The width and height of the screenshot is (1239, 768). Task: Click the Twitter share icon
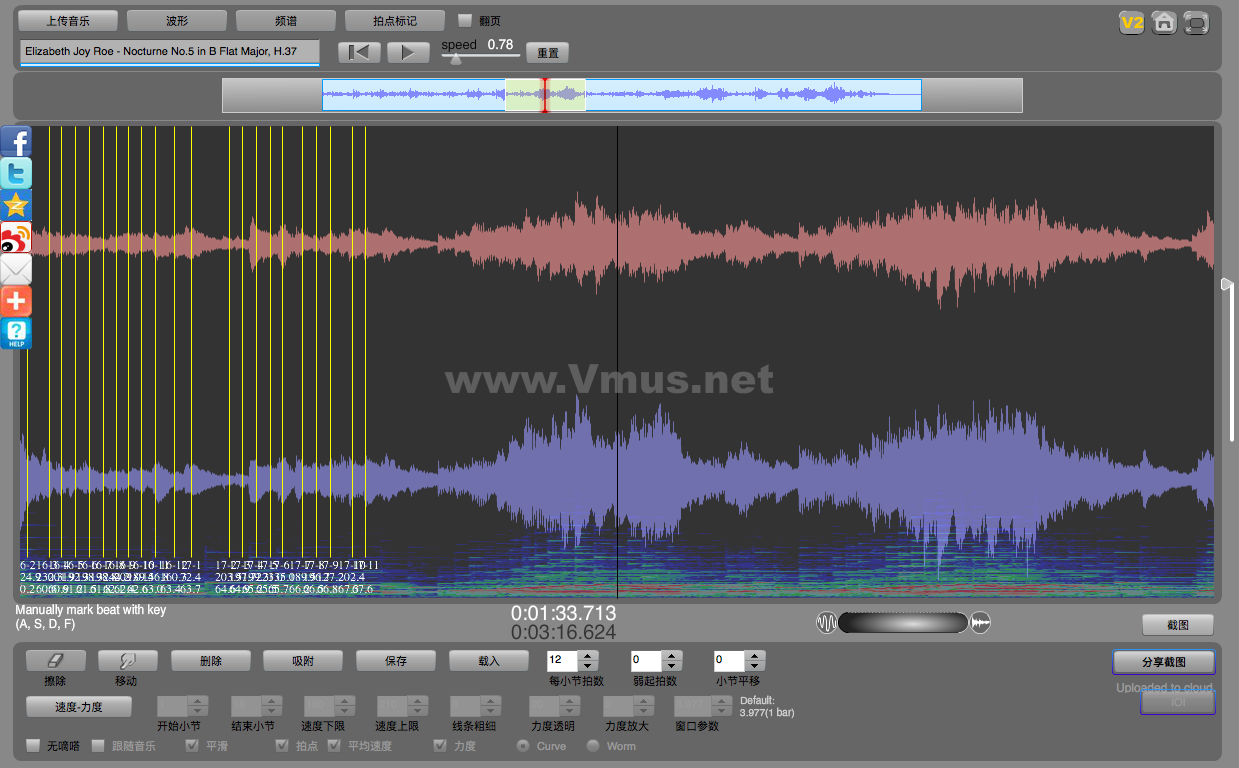(16, 173)
